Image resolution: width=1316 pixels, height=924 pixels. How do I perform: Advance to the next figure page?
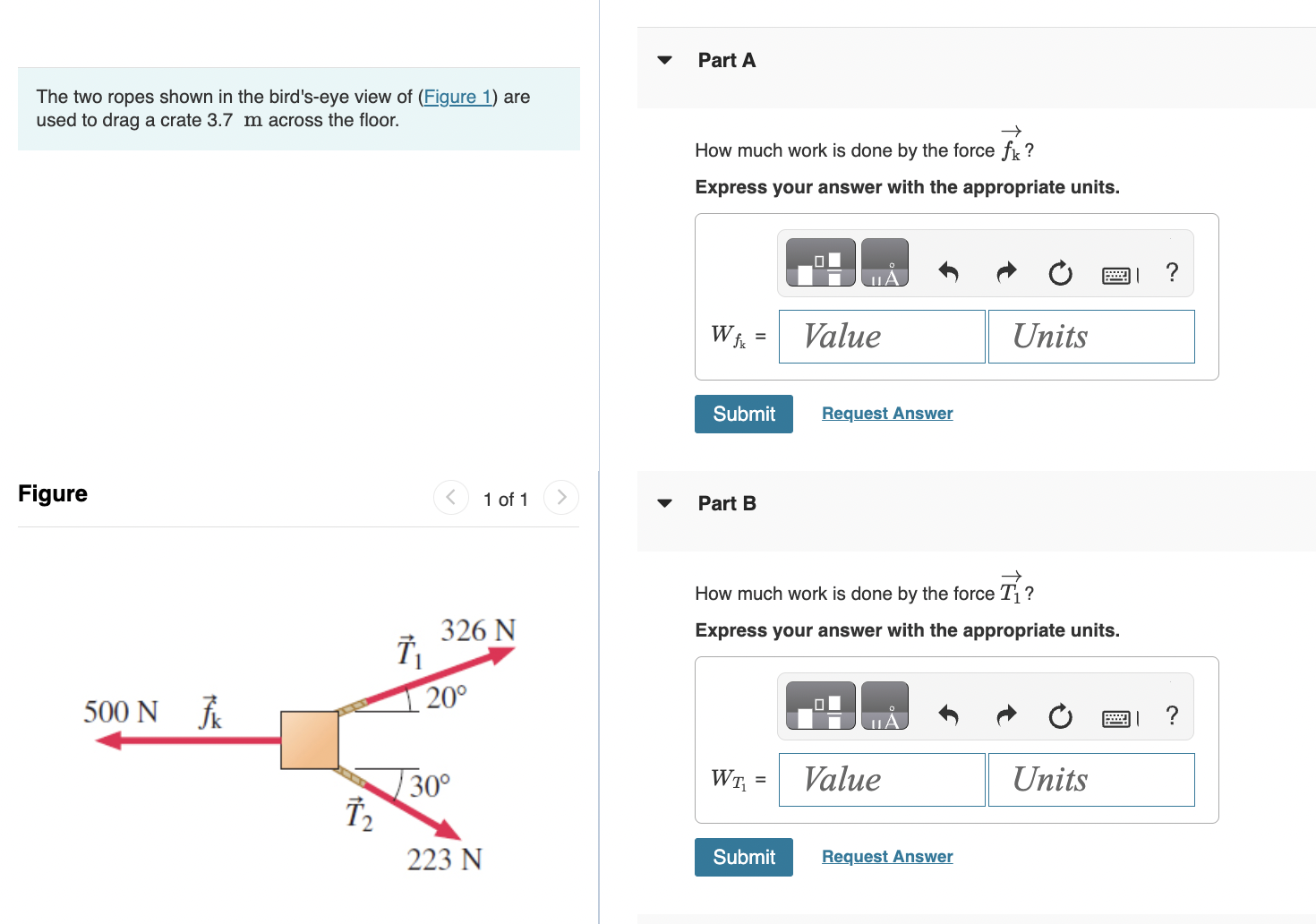(x=560, y=497)
